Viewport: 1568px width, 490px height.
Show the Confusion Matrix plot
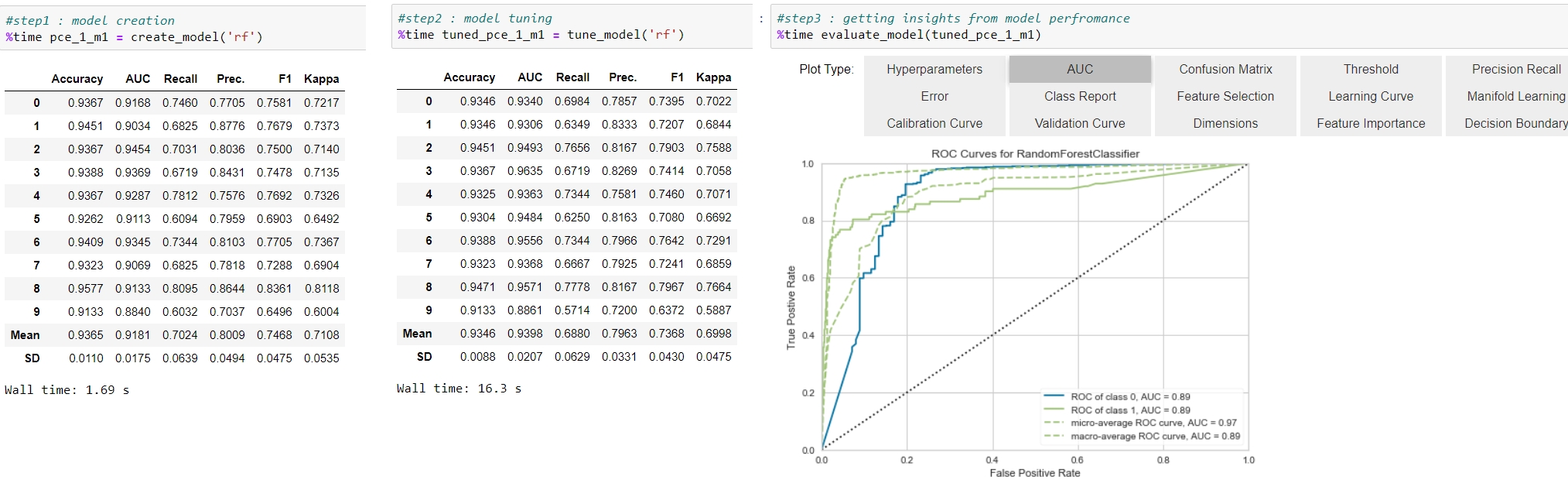[x=1225, y=69]
